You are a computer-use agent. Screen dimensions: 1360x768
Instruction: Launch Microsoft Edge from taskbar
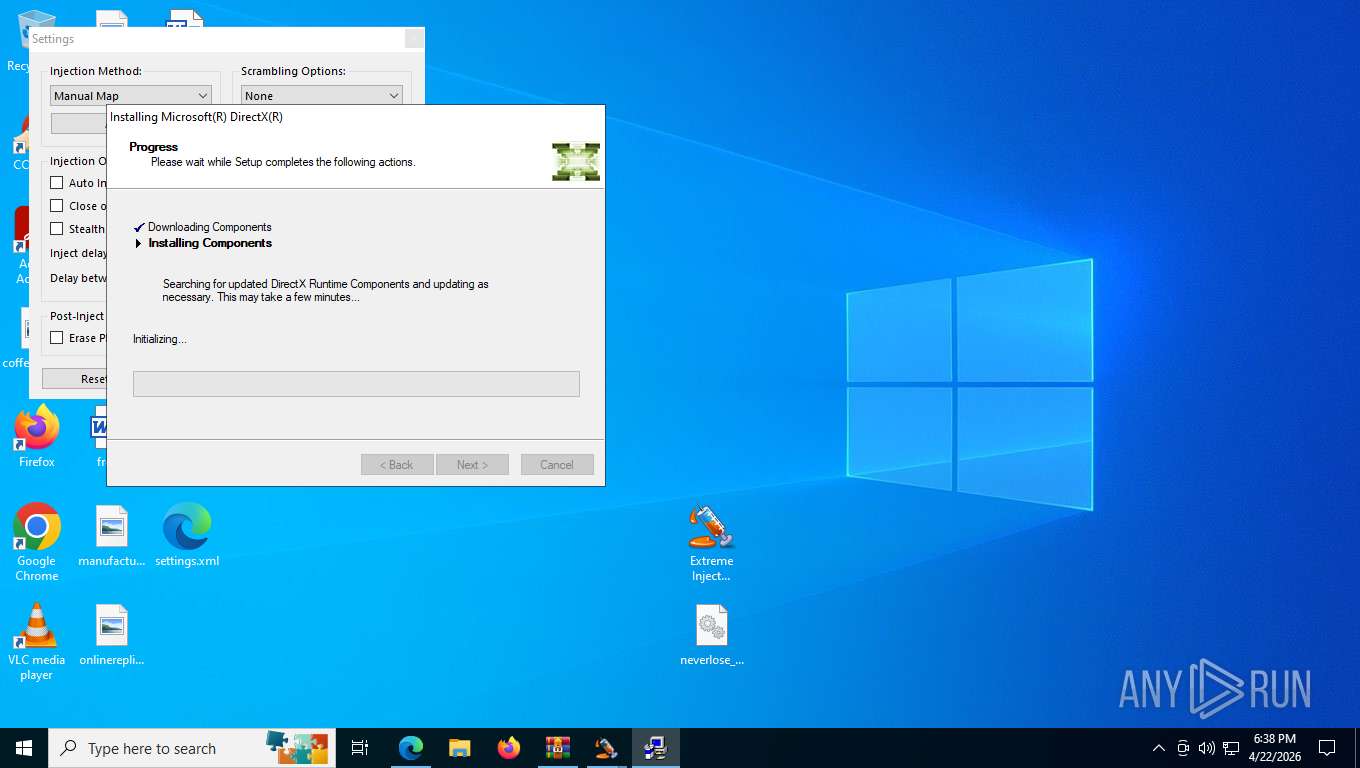point(411,748)
